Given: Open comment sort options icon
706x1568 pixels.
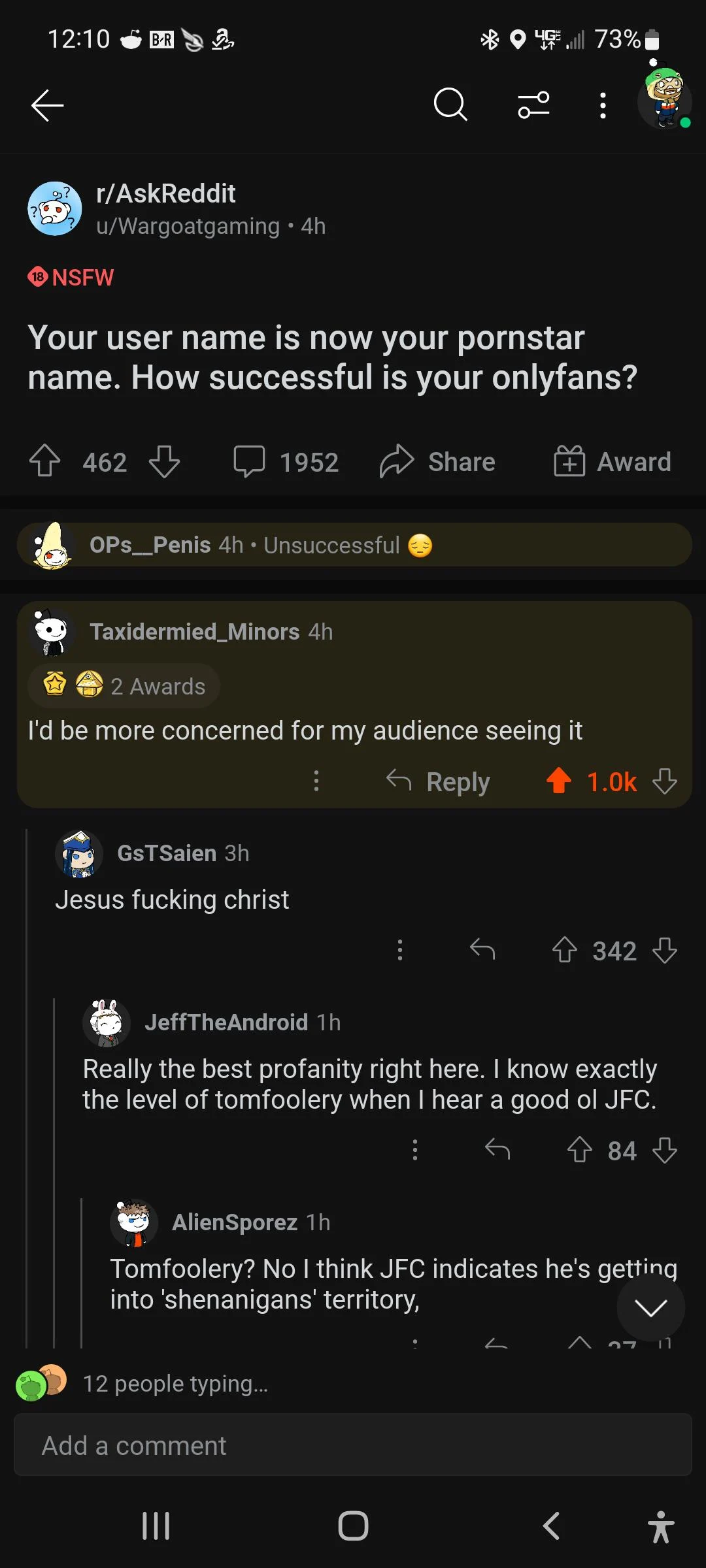Looking at the screenshot, I should [x=533, y=105].
